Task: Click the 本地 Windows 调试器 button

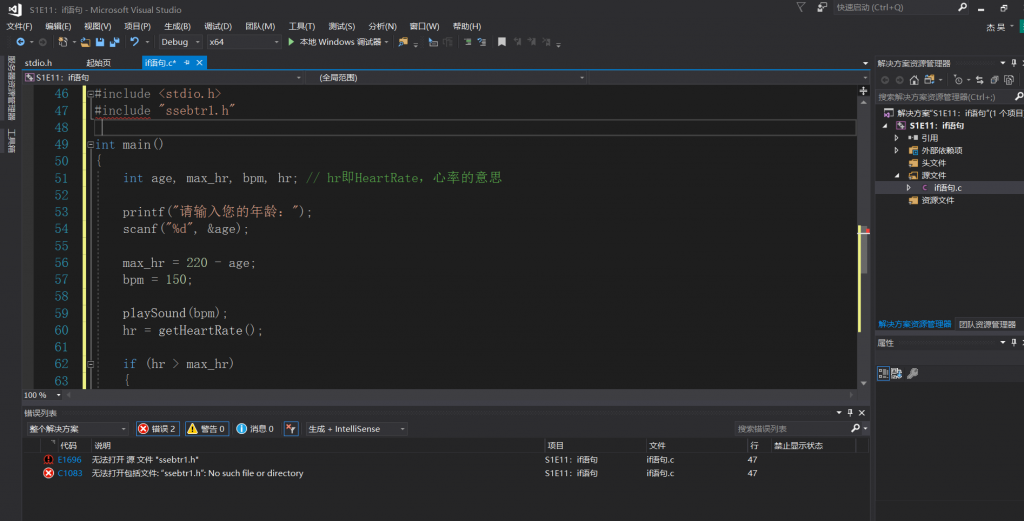Action: tap(338, 42)
